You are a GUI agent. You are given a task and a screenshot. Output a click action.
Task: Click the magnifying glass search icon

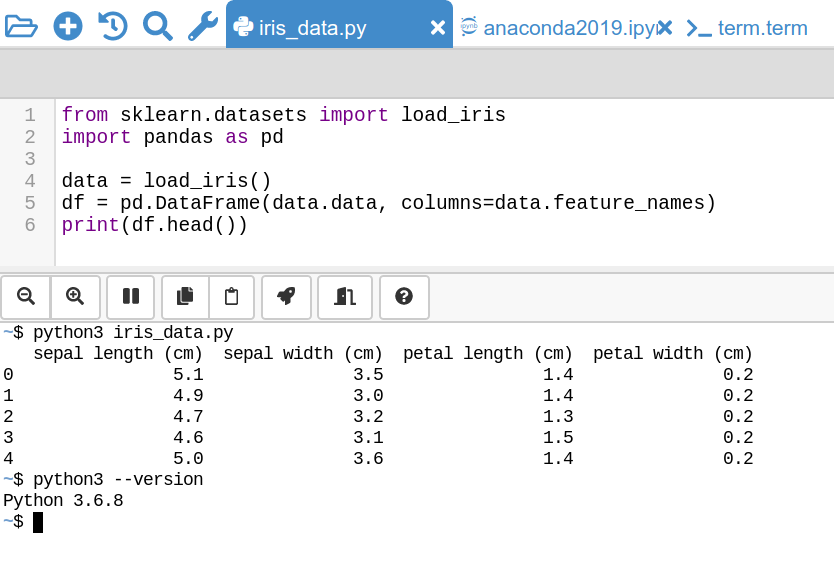click(157, 26)
